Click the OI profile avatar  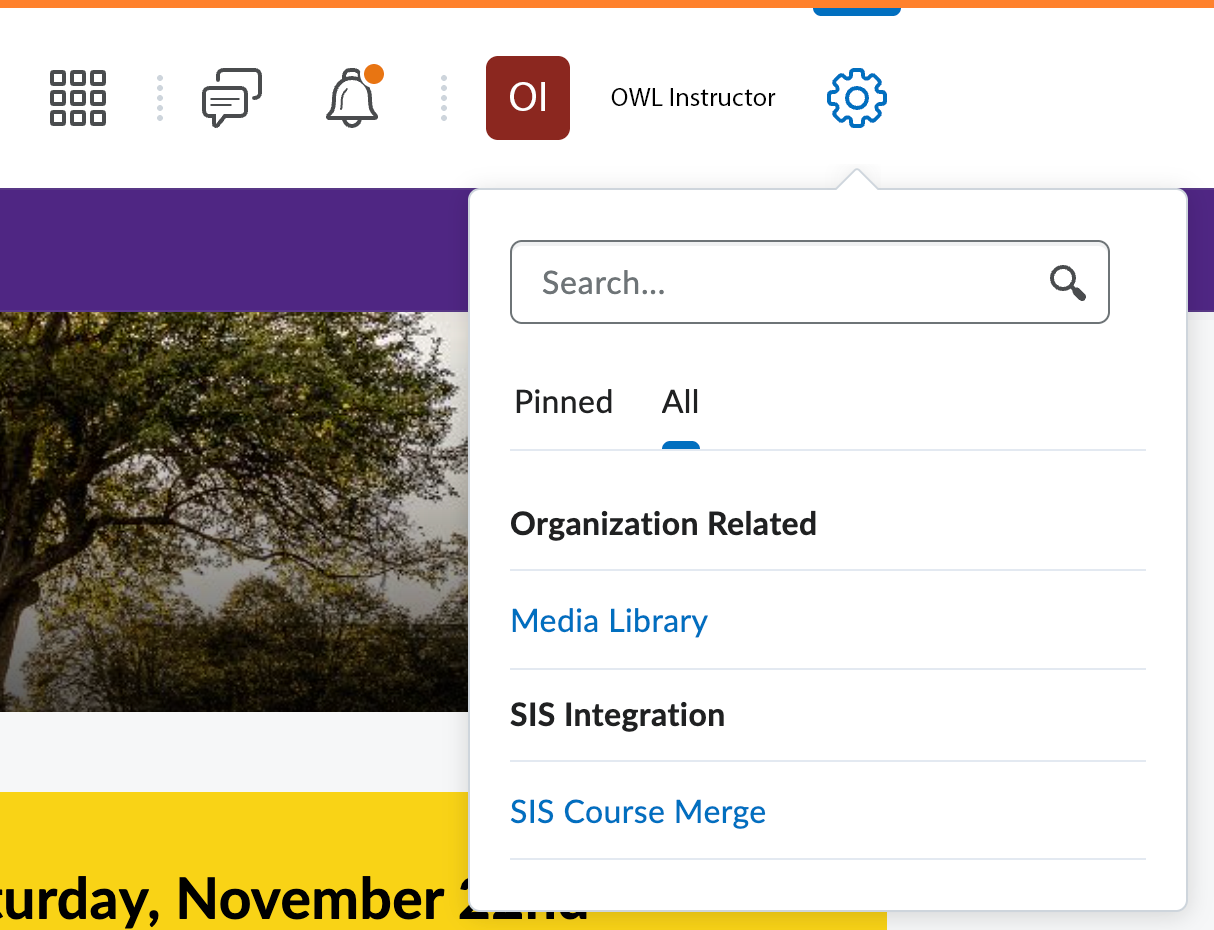point(528,97)
